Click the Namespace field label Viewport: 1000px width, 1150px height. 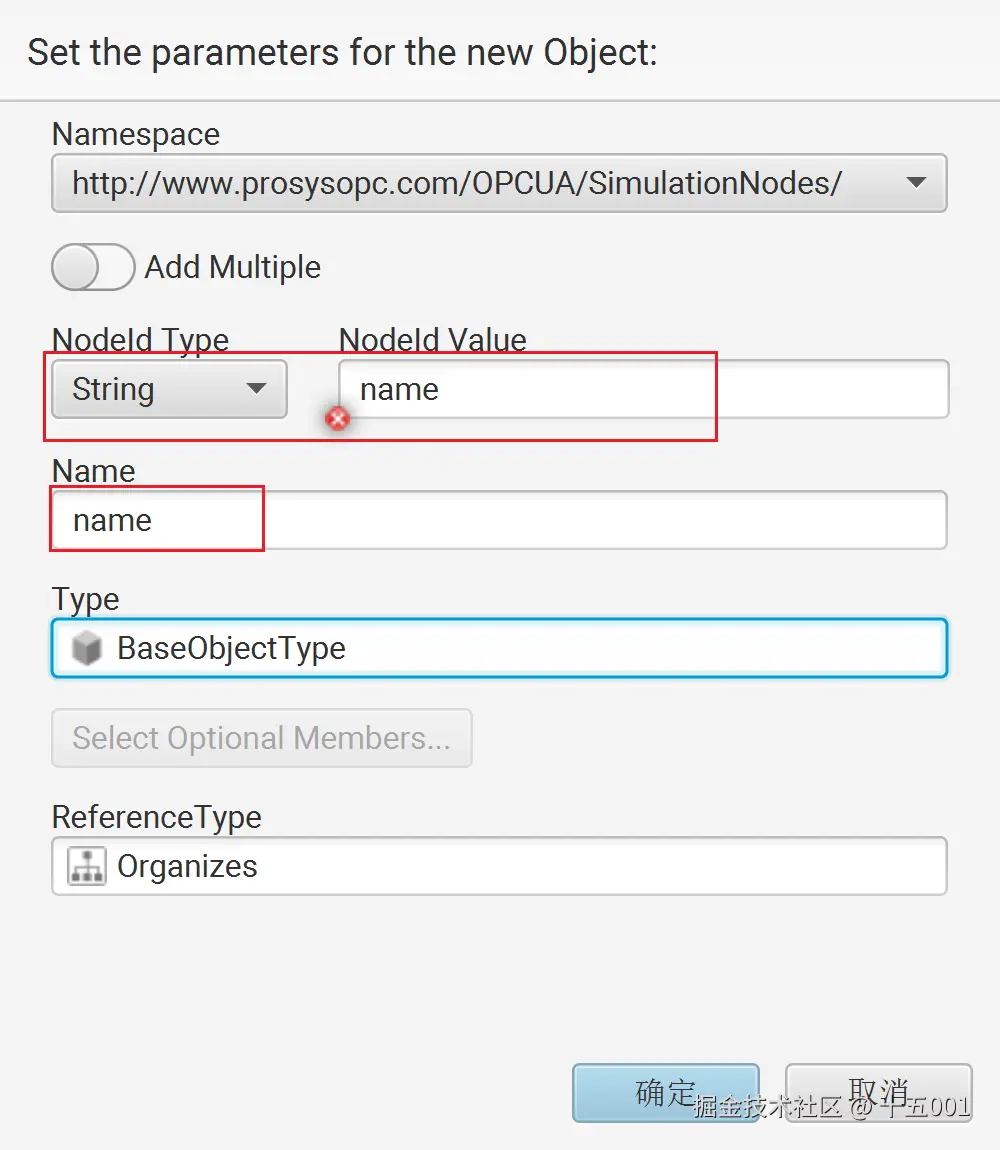coord(136,134)
